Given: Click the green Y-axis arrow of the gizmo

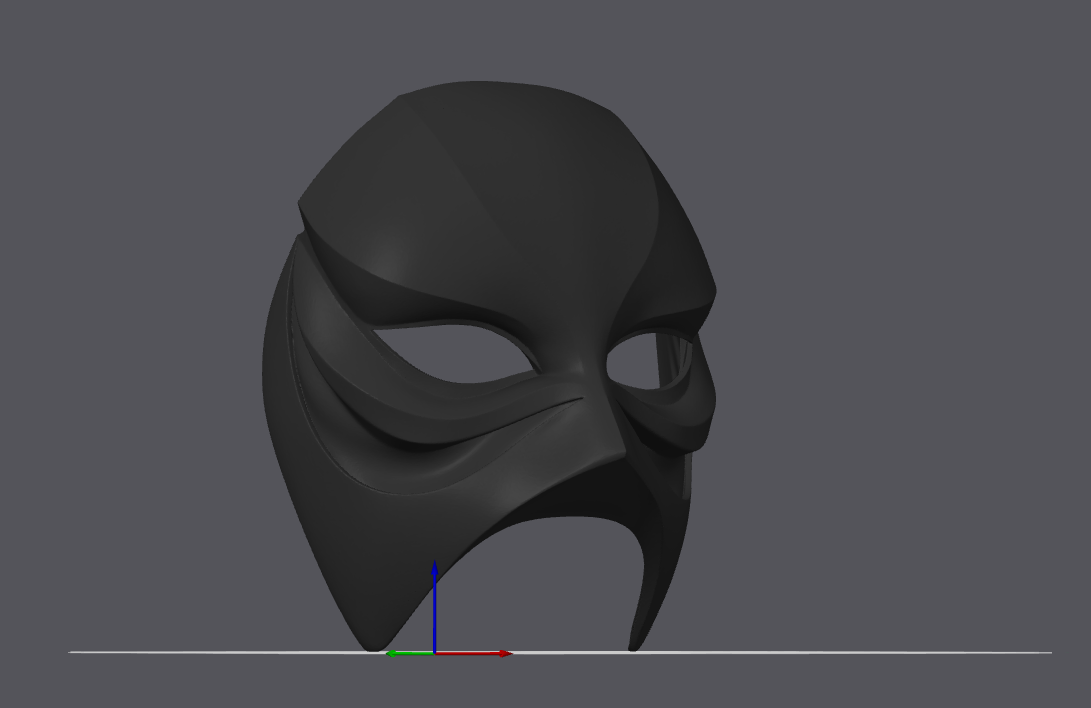Looking at the screenshot, I should click(x=409, y=654).
